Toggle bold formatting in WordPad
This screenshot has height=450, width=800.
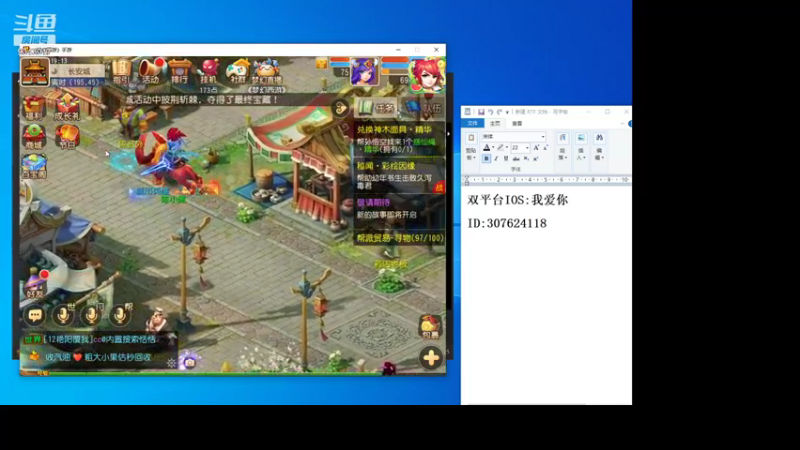click(486, 159)
